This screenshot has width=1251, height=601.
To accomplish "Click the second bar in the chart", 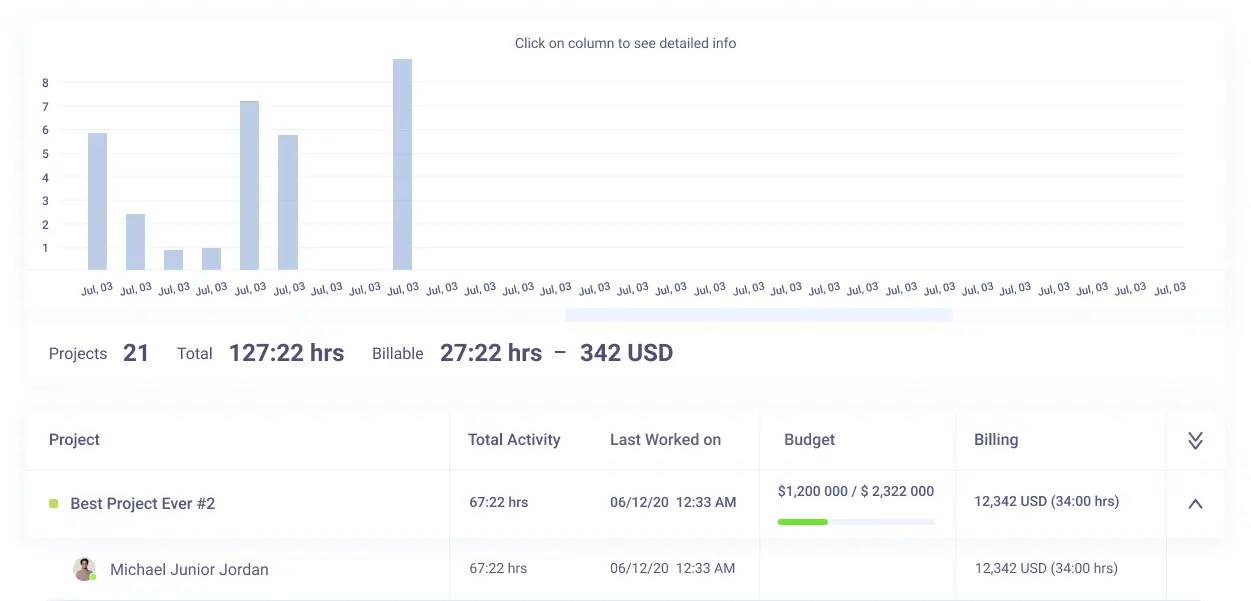I will (135, 242).
